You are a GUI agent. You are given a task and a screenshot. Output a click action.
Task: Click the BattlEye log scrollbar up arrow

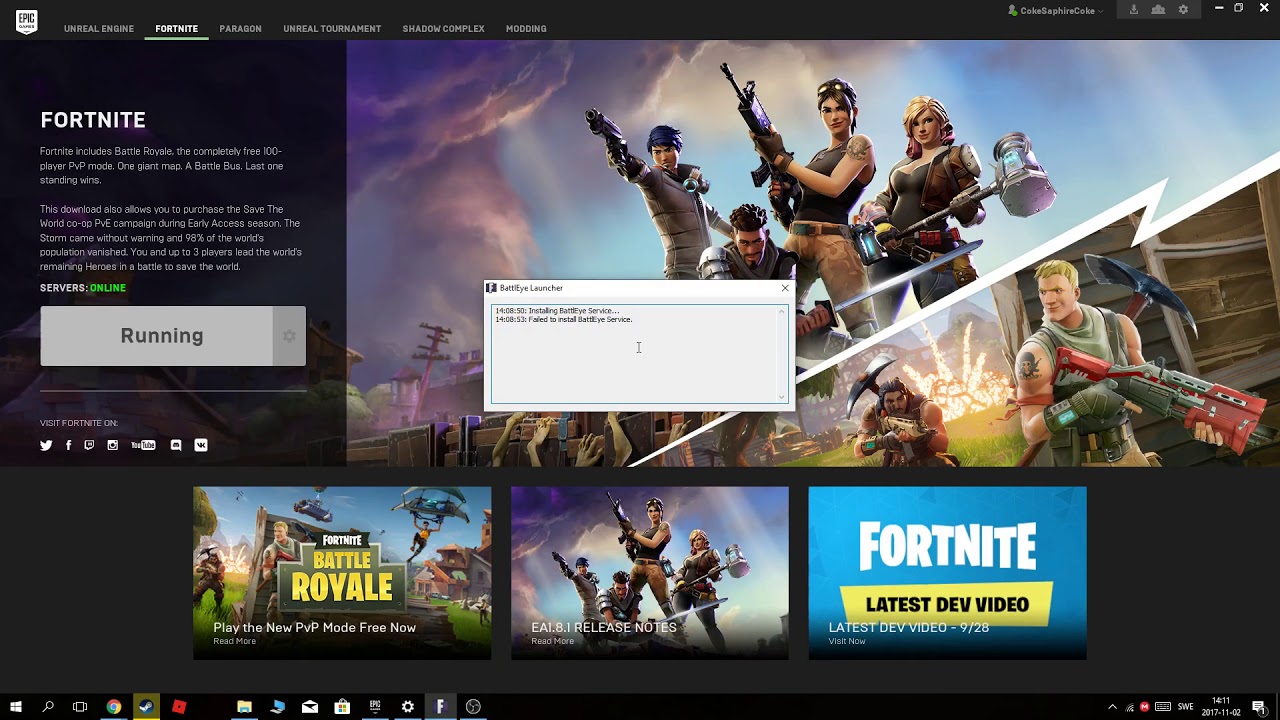tap(782, 311)
